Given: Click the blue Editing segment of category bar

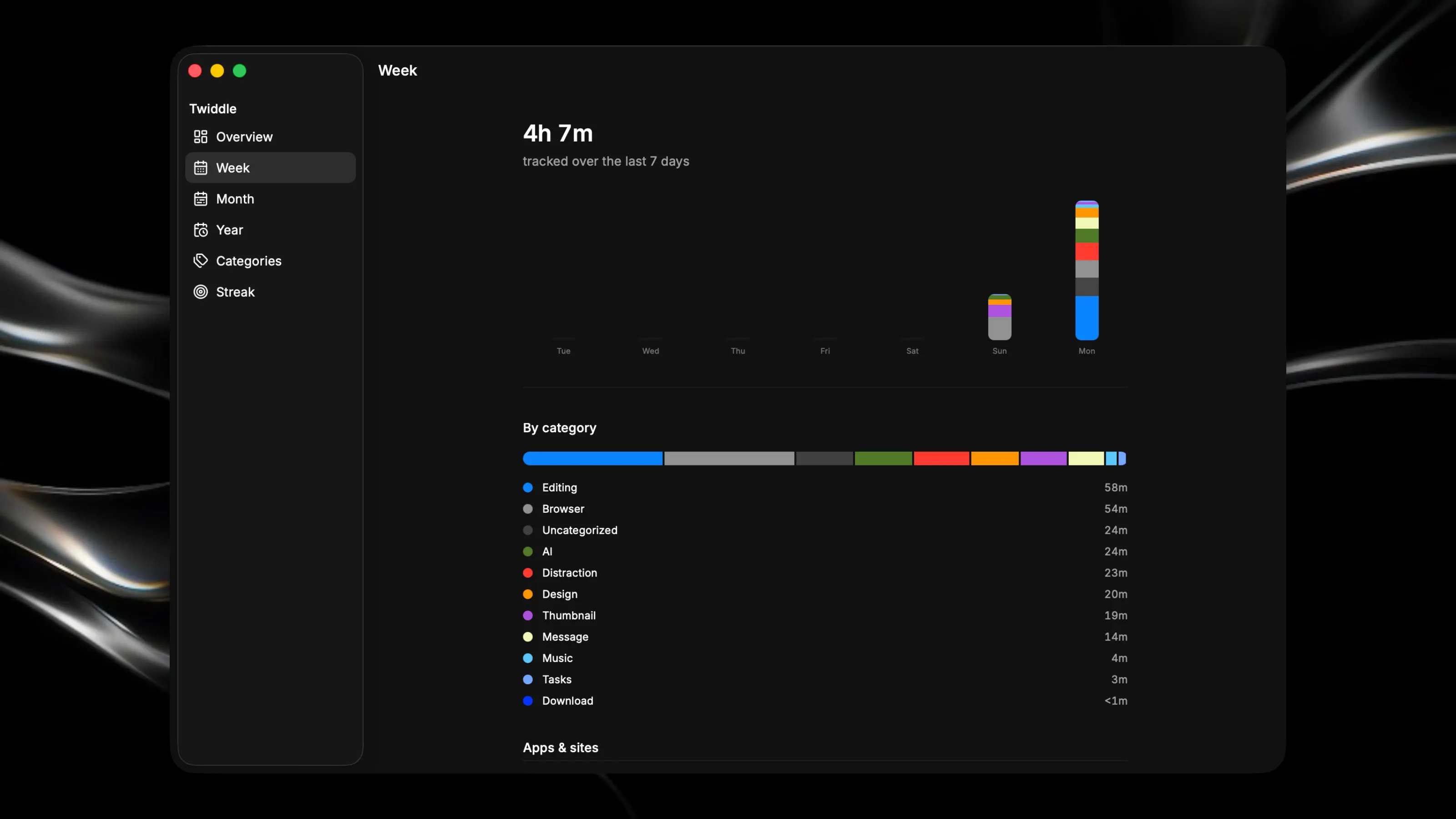Looking at the screenshot, I should point(592,458).
